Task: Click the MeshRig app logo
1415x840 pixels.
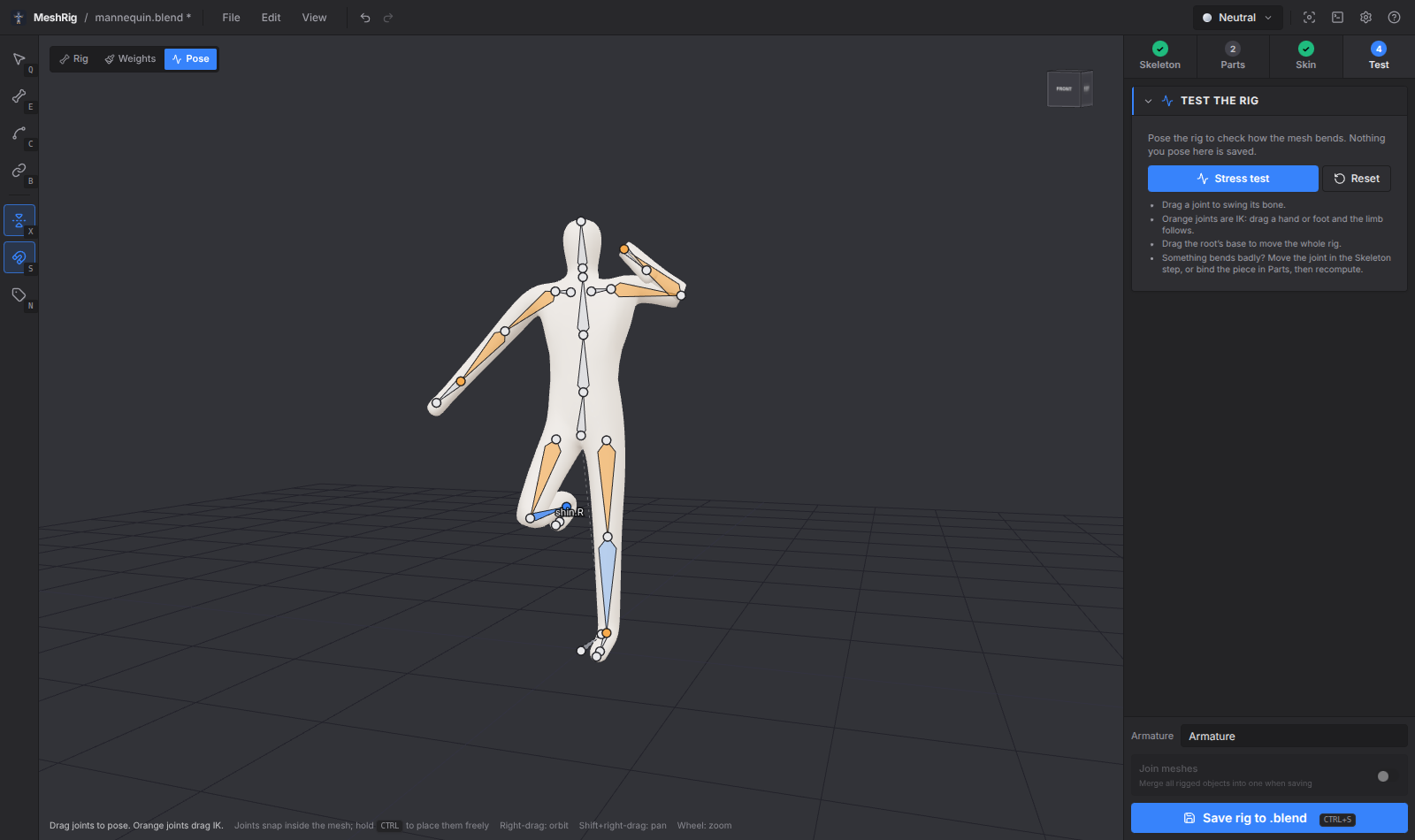Action: click(19, 18)
